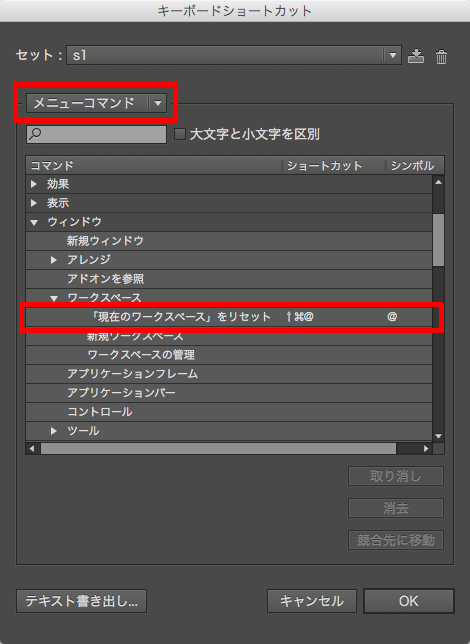
Task: Expand the 表示 group
Action: (34, 203)
